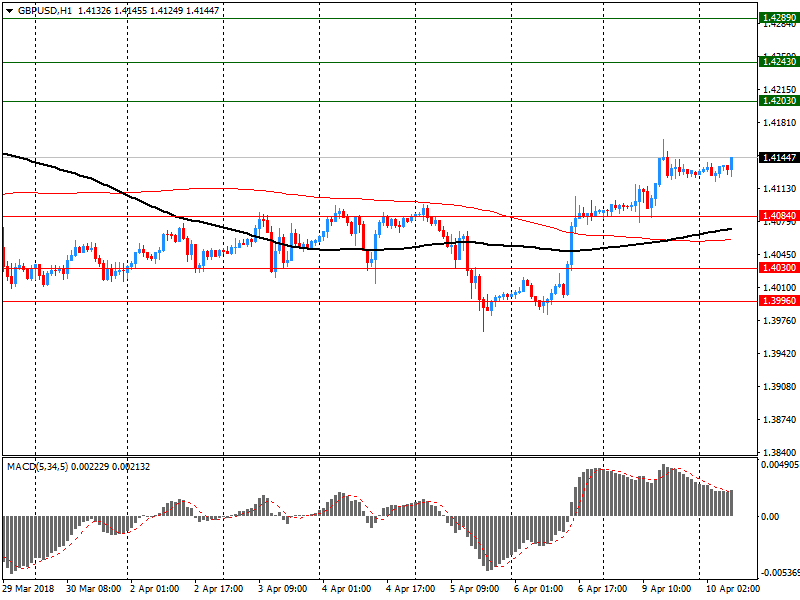The width and height of the screenshot is (800, 600).
Task: Click the 1.41130 price scale value
Action: coord(779,189)
